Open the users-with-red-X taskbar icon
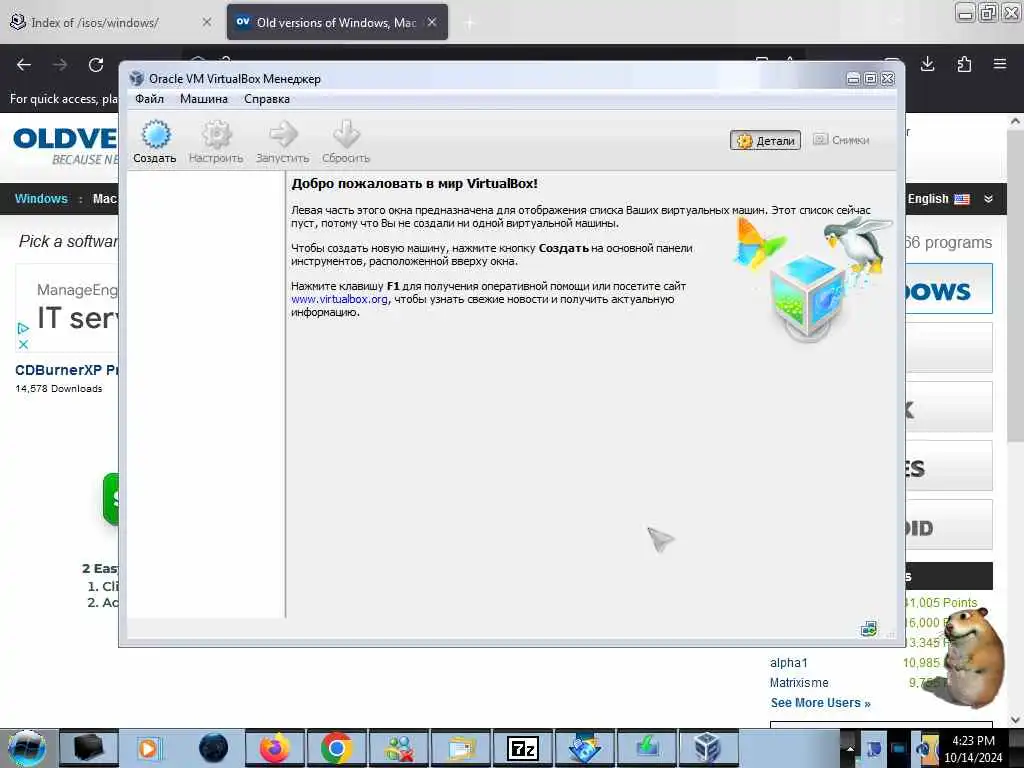 click(399, 748)
